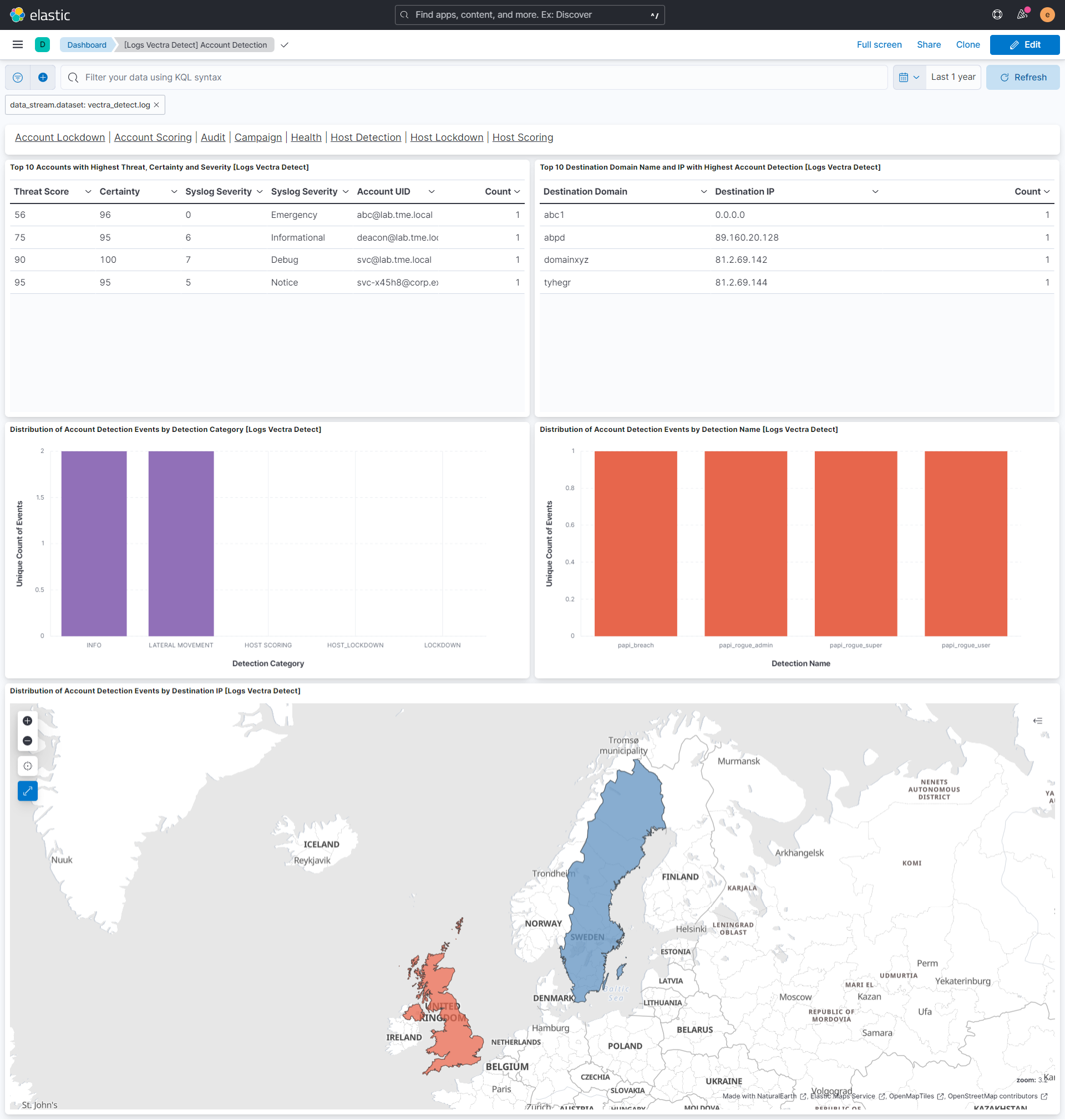Open the newsfeed notifications icon
The height and width of the screenshot is (1120, 1065).
(x=1022, y=15)
